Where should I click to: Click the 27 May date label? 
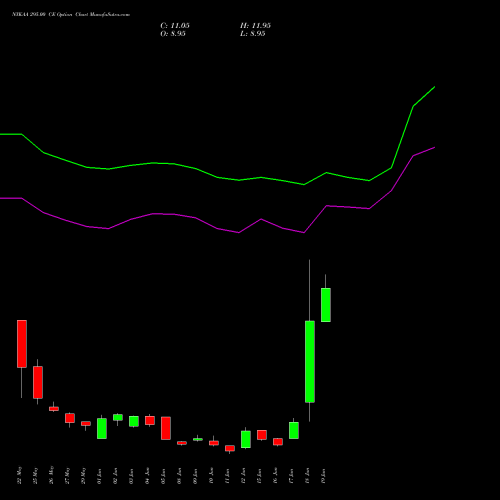coord(67,475)
